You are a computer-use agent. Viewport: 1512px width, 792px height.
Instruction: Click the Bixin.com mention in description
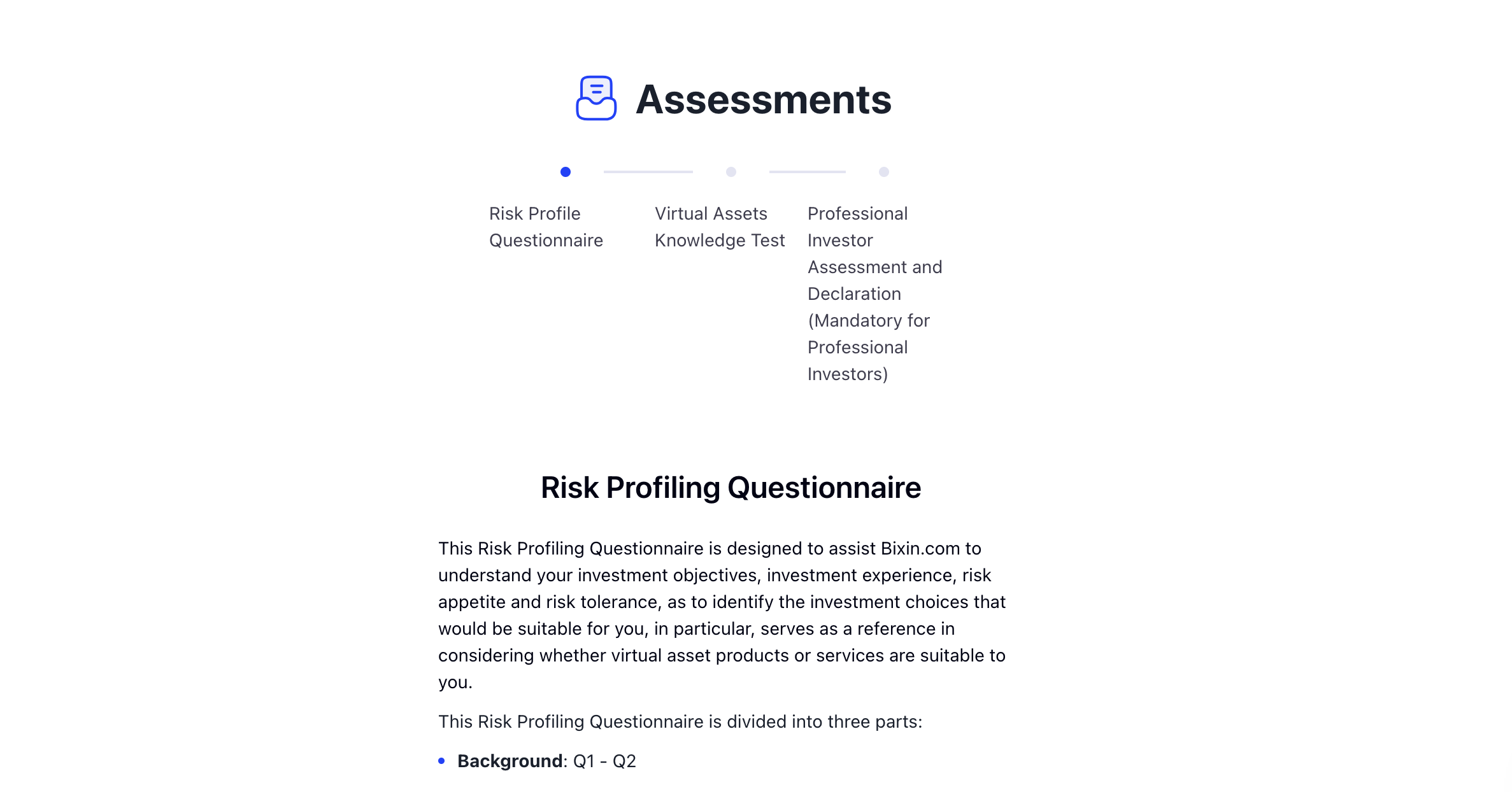coord(920,548)
